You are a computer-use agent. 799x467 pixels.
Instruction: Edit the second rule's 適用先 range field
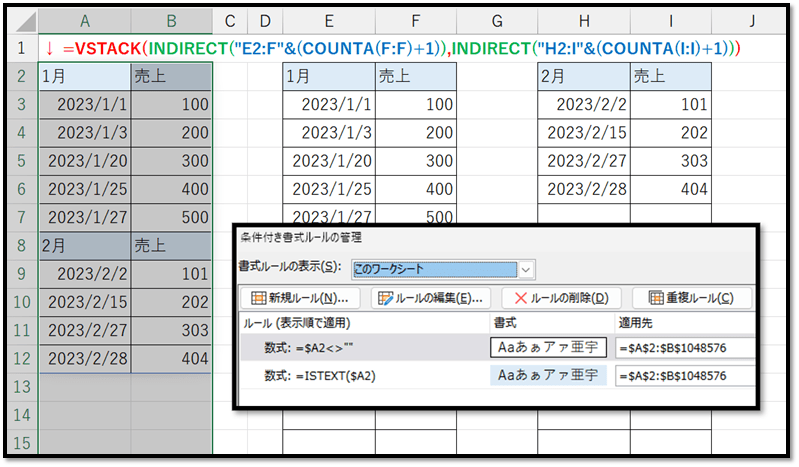tap(684, 375)
